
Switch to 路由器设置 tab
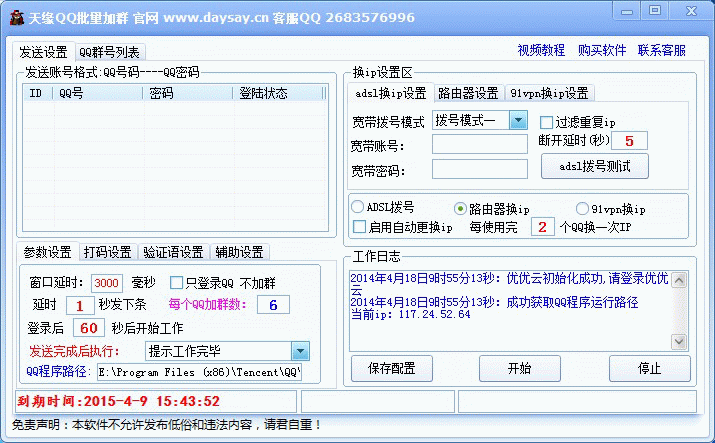pos(468,93)
